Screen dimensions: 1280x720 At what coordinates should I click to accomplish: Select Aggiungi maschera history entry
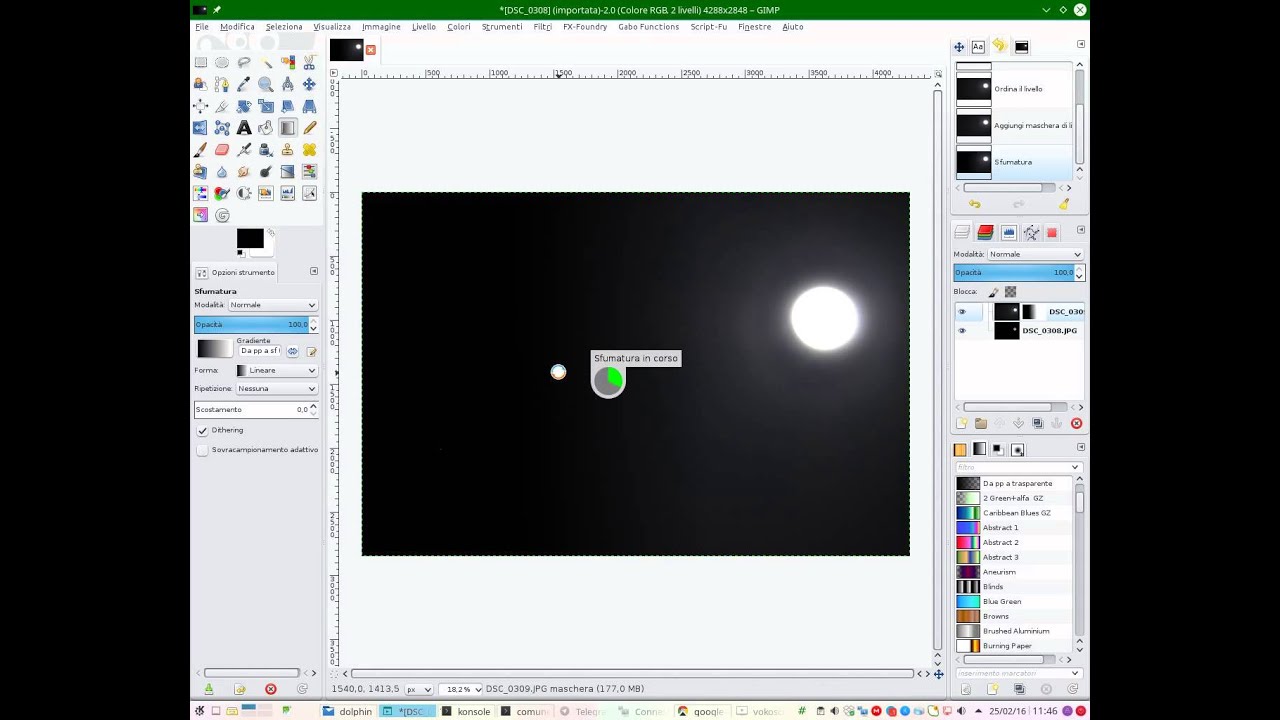pos(1015,125)
